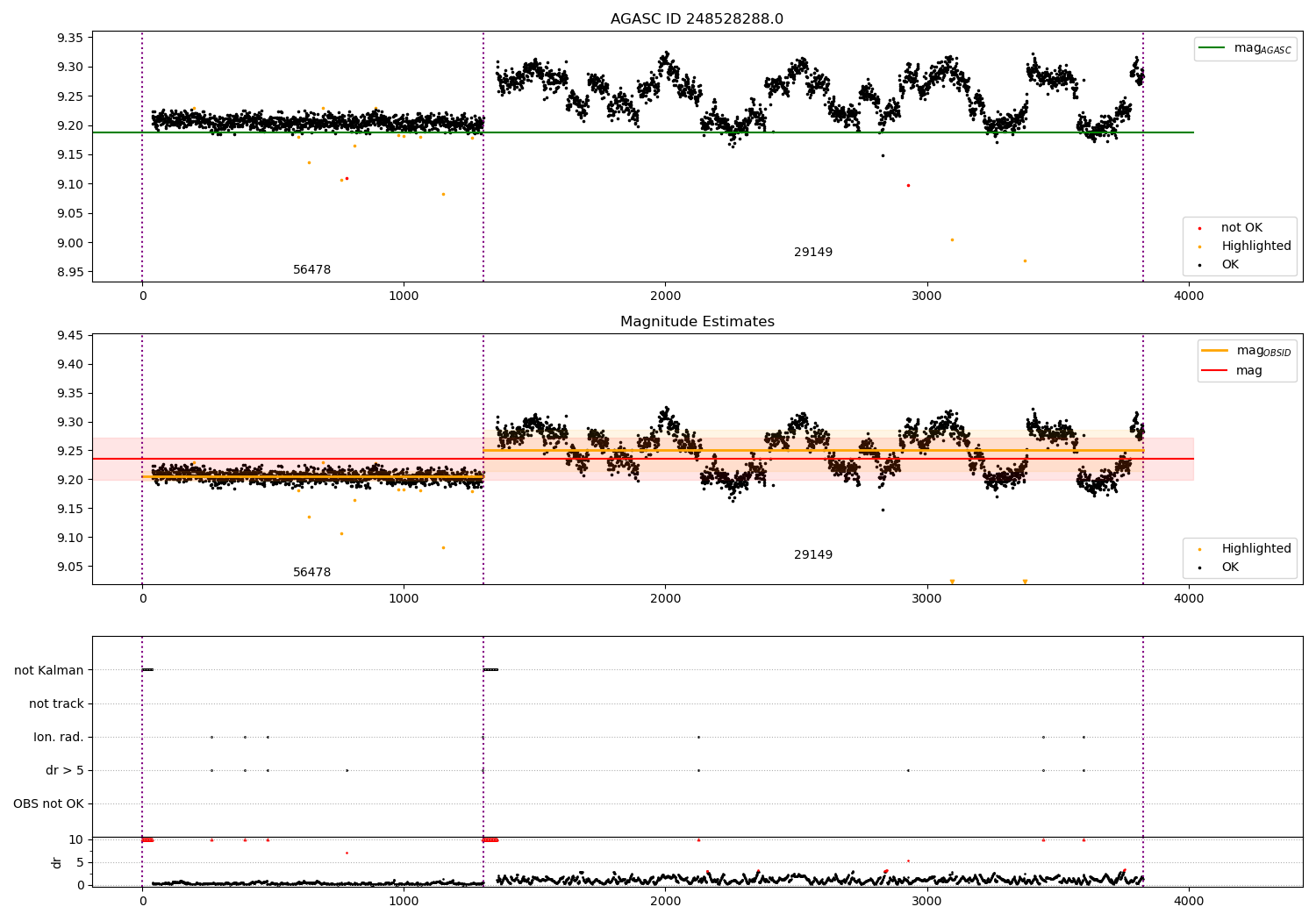The width and height of the screenshot is (1316, 921).
Task: Click x-axis tick 1000 under Magnitude Estimates plot
Action: point(404,599)
